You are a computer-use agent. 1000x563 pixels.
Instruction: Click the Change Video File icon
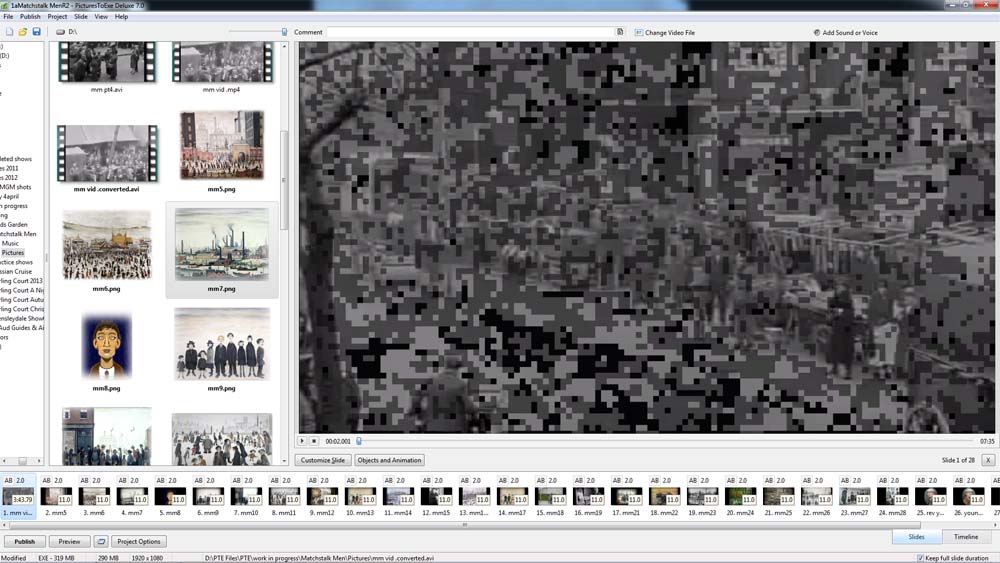coord(638,33)
